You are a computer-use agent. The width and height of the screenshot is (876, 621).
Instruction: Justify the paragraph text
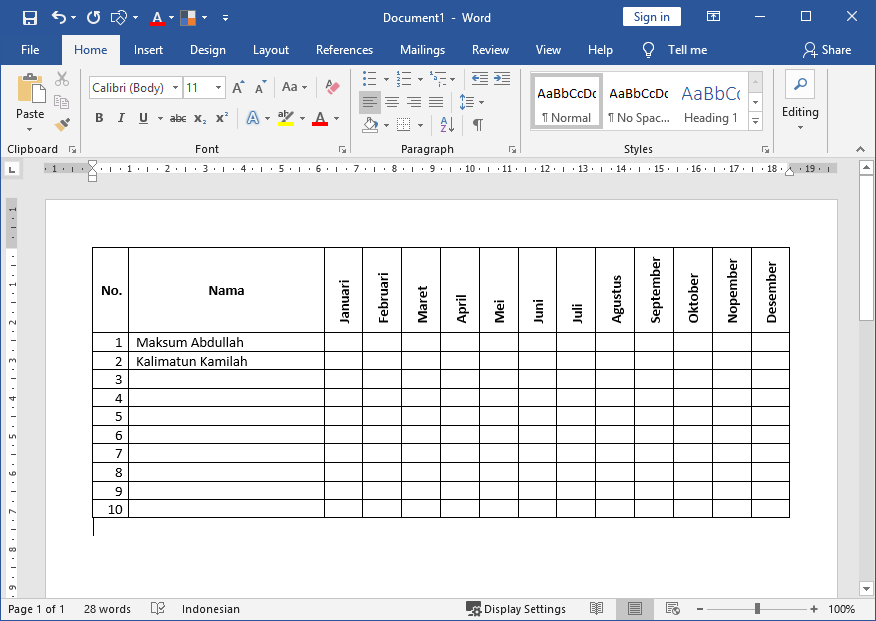pos(436,102)
